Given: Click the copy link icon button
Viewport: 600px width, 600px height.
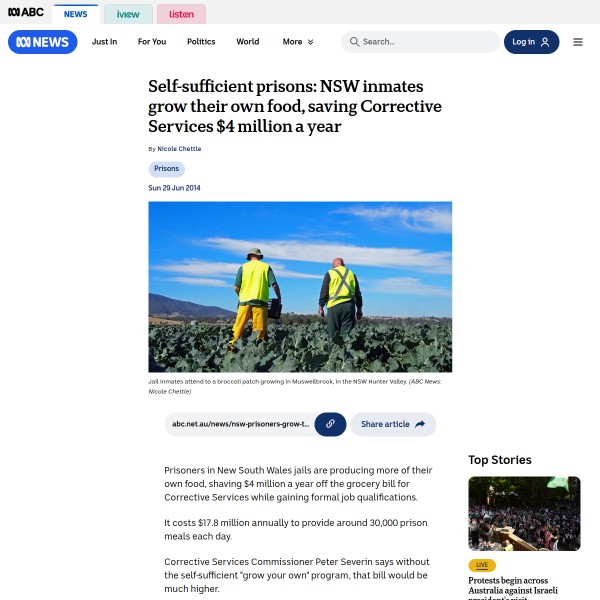Looking at the screenshot, I should [330, 424].
